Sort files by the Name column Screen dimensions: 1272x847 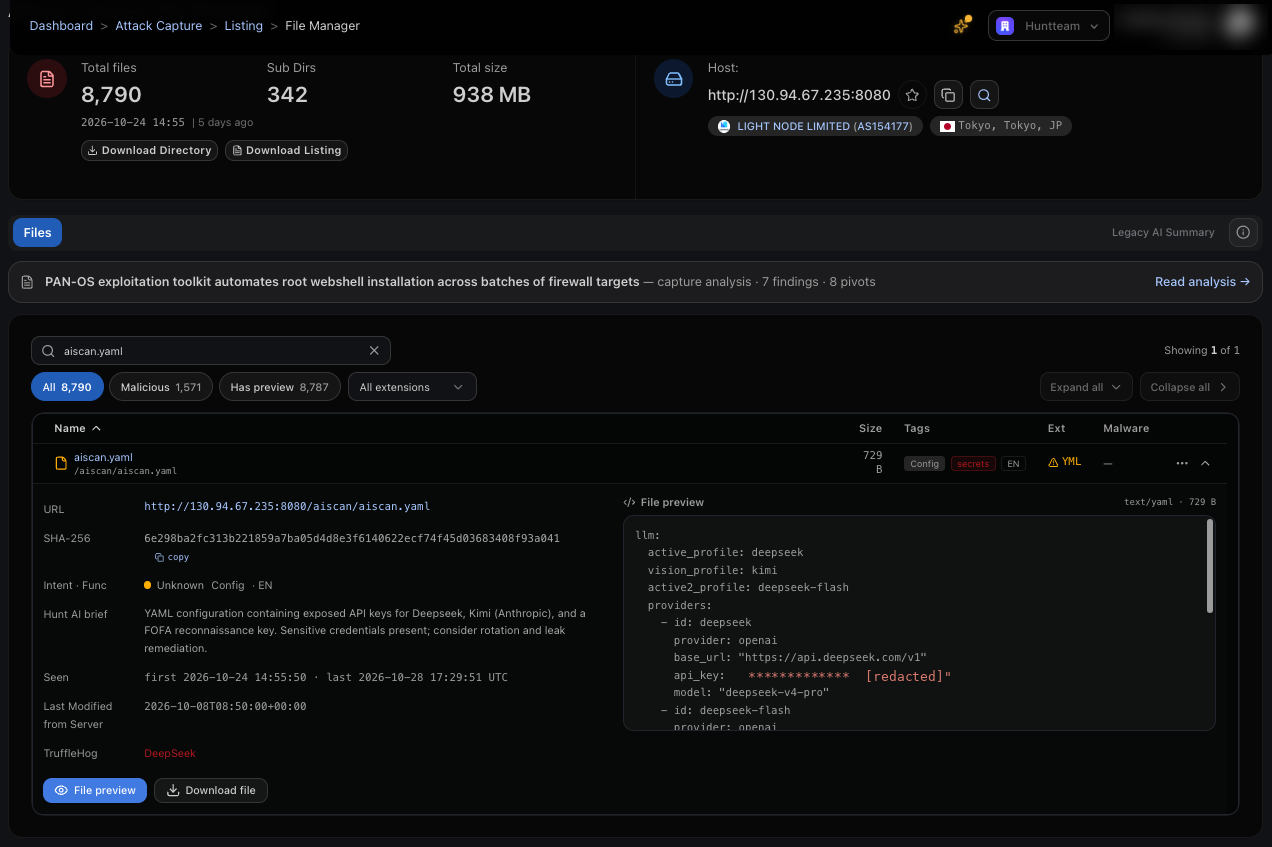coord(77,428)
